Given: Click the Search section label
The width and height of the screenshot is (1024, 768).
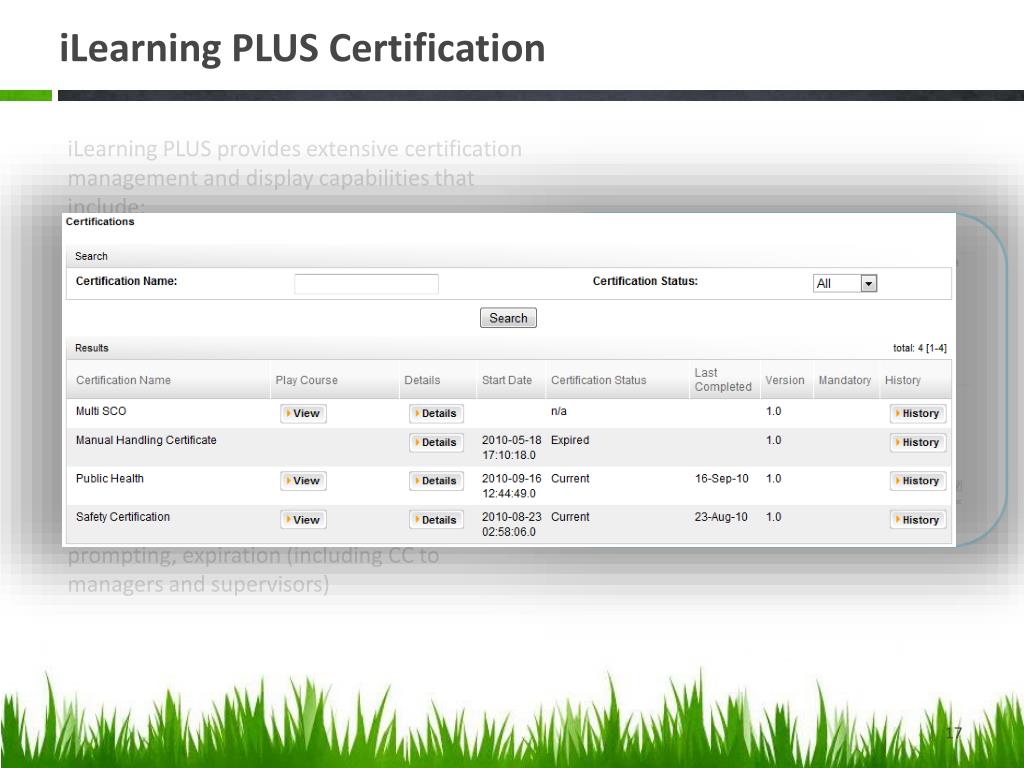Looking at the screenshot, I should pyautogui.click(x=91, y=256).
